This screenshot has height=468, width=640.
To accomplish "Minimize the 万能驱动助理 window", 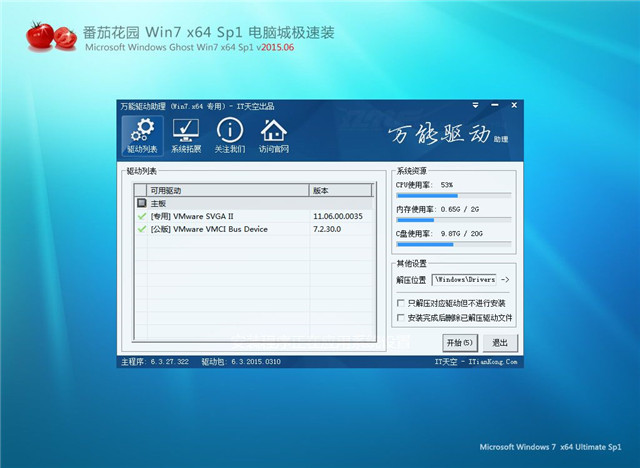I will [495, 106].
